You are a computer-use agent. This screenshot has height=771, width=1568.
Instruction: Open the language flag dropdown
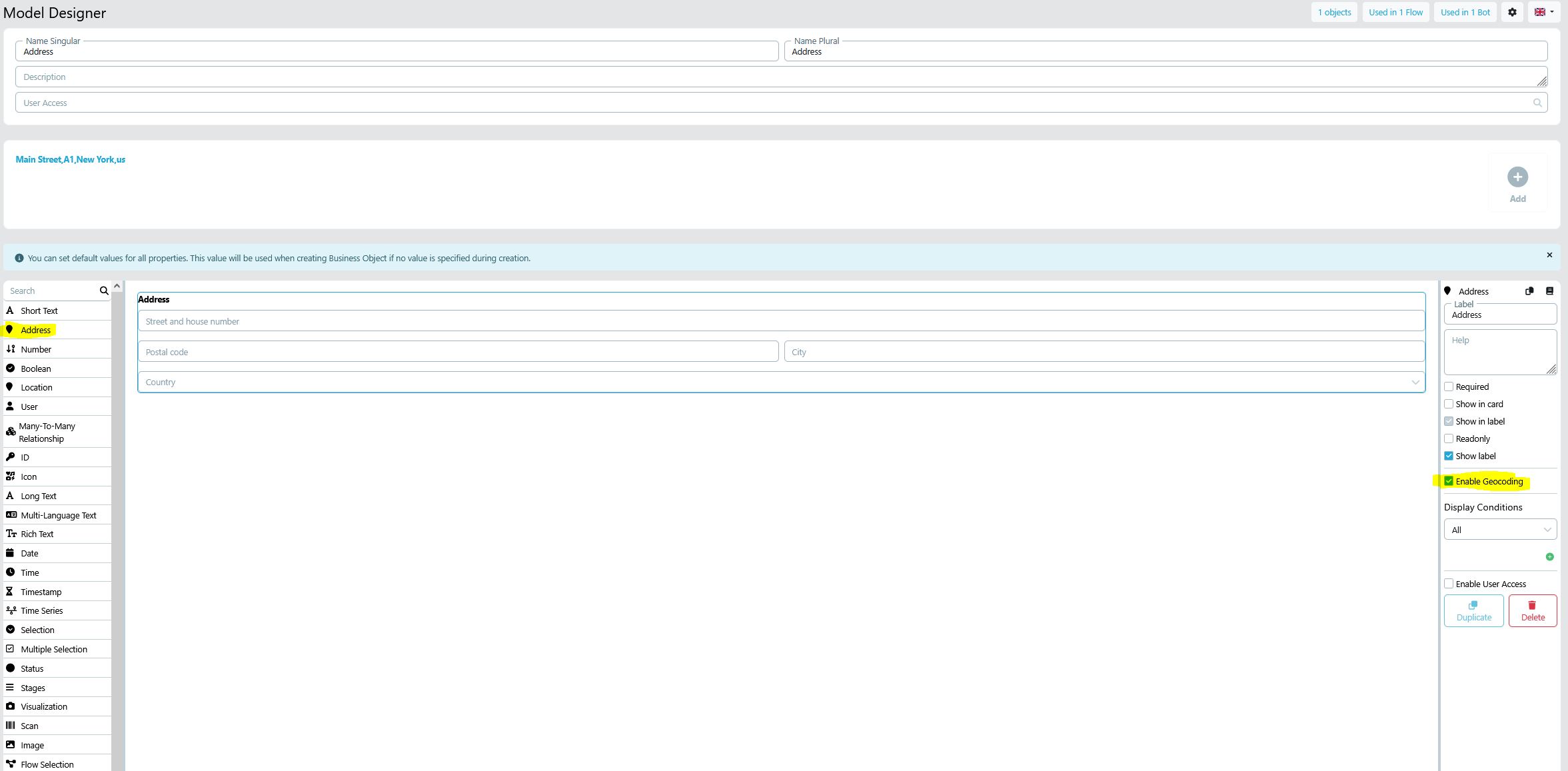coord(1544,11)
